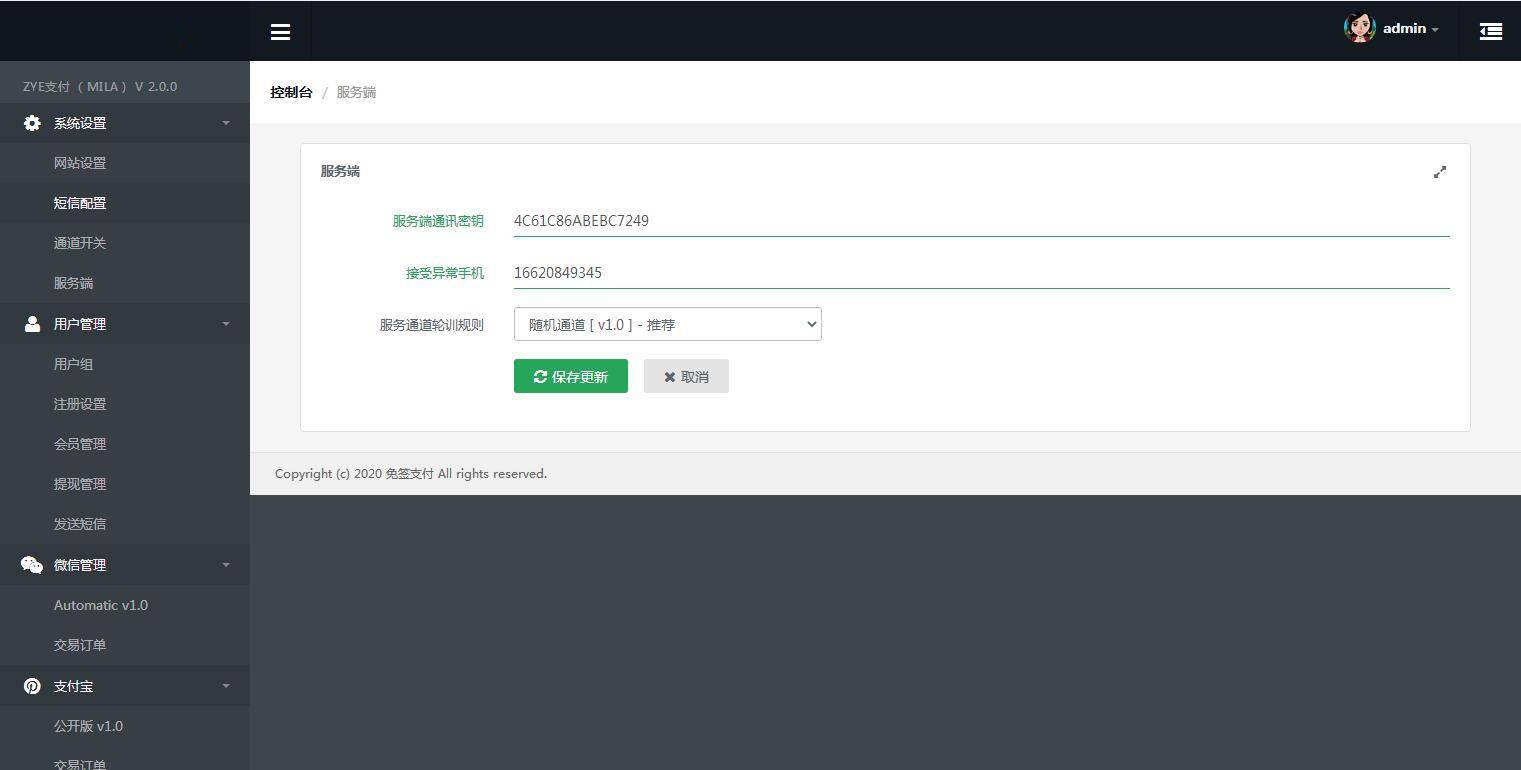Open the admin user dropdown menu
Image resolution: width=1521 pixels, height=770 pixels.
(1410, 29)
